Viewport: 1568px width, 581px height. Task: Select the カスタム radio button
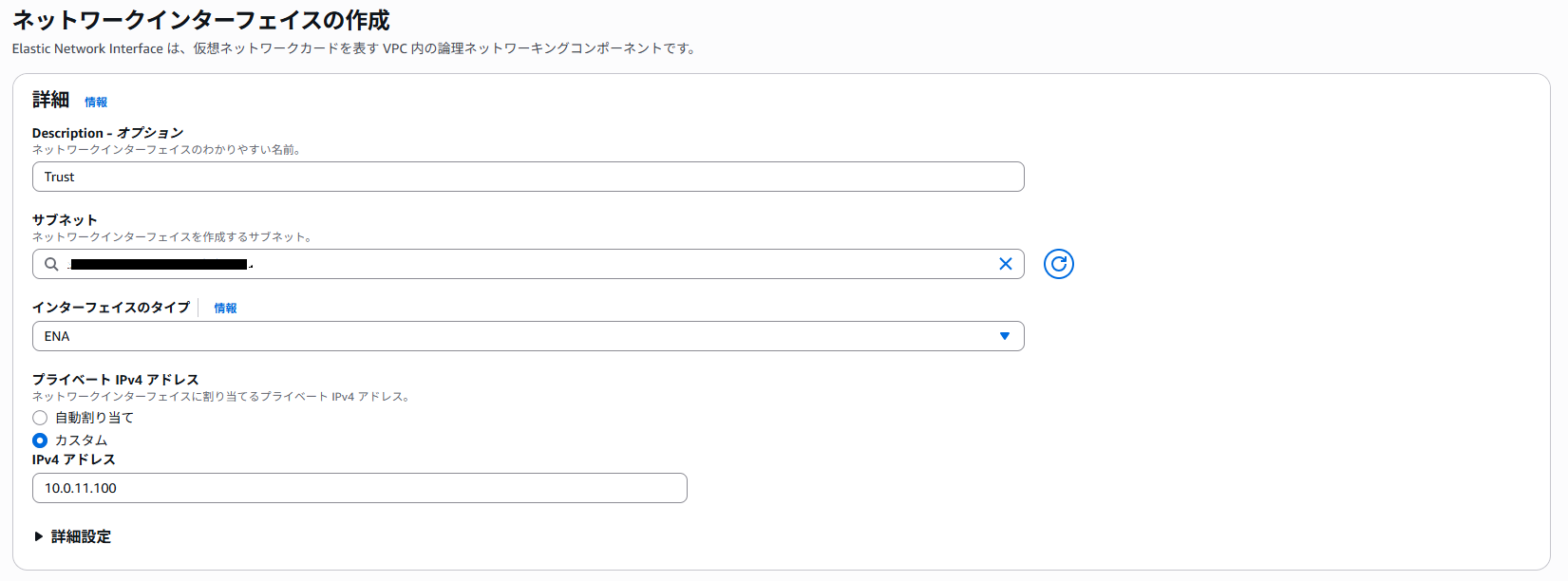40,440
